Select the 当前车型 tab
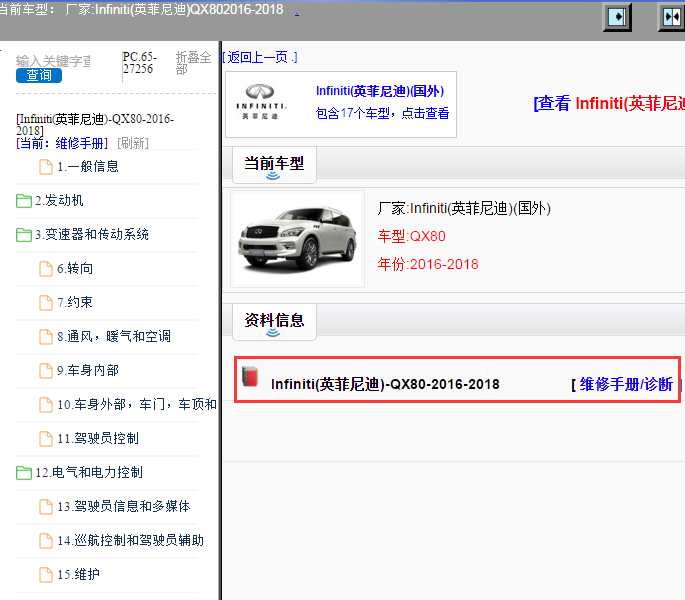 [x=274, y=165]
